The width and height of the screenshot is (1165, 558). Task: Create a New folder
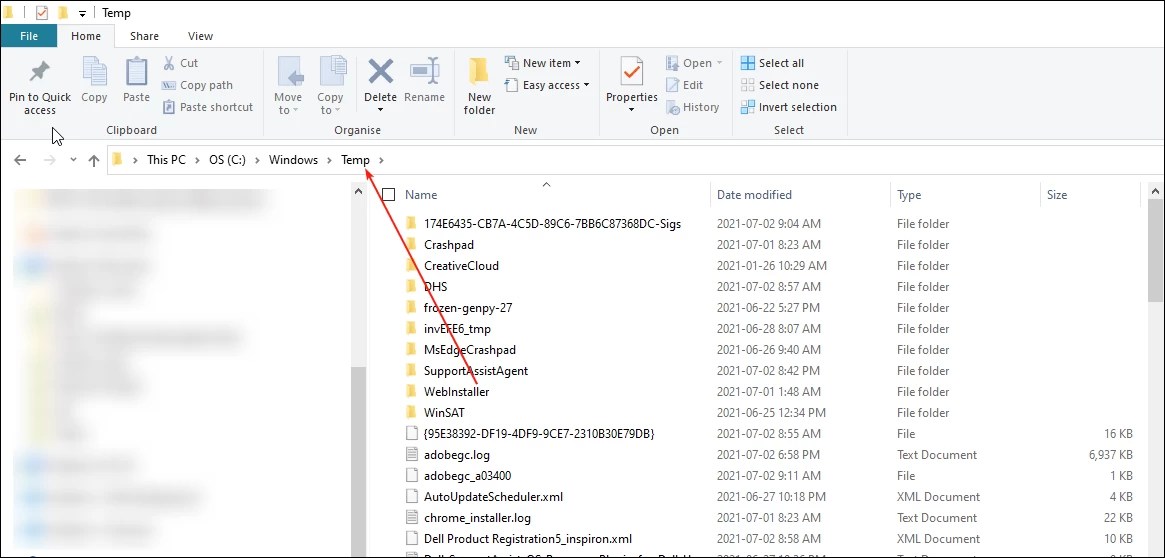479,86
